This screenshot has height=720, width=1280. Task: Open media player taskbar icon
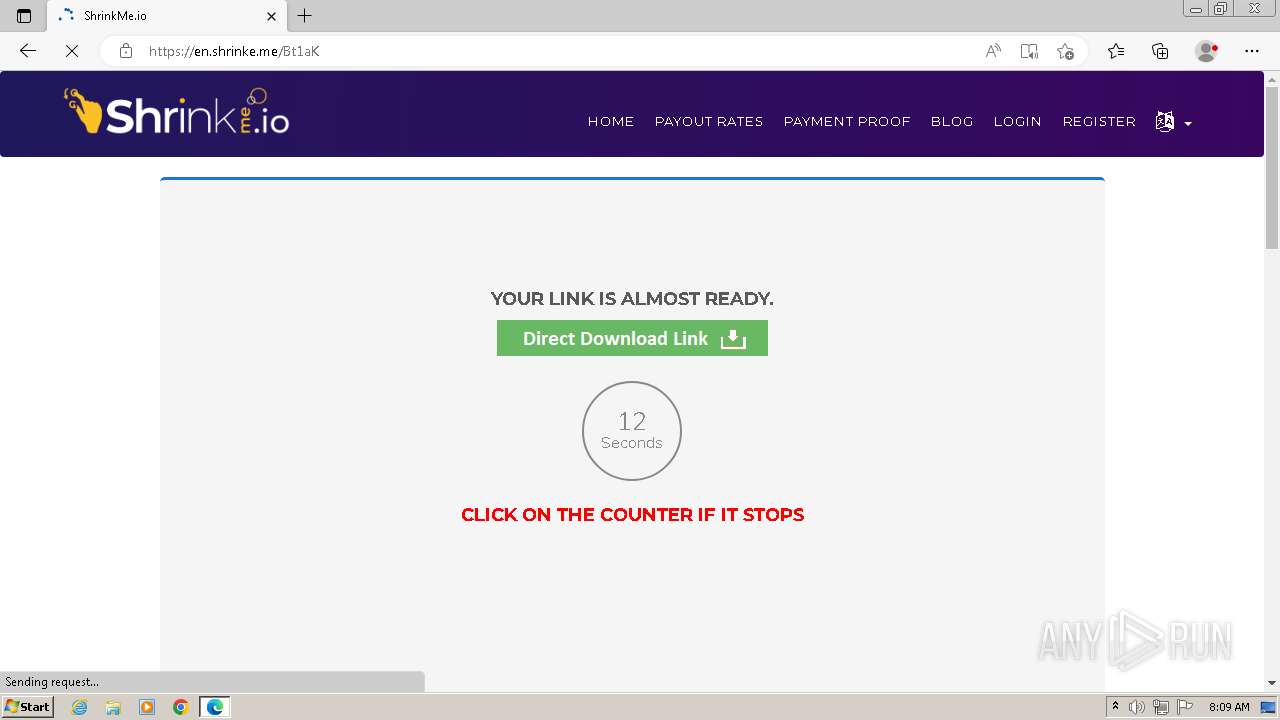147,707
